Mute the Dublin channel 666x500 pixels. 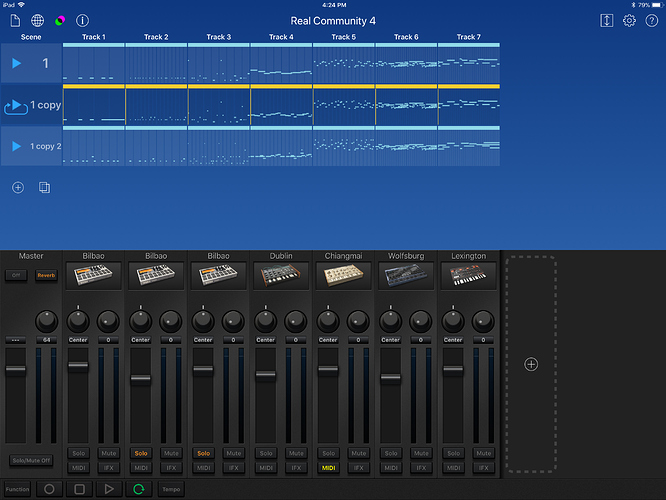(x=296, y=453)
